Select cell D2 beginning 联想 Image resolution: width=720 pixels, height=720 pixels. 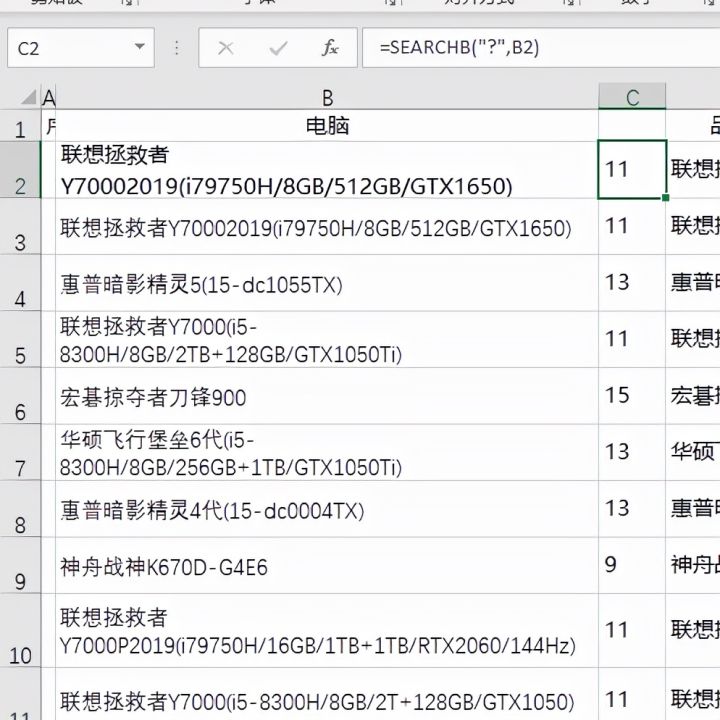(693, 170)
